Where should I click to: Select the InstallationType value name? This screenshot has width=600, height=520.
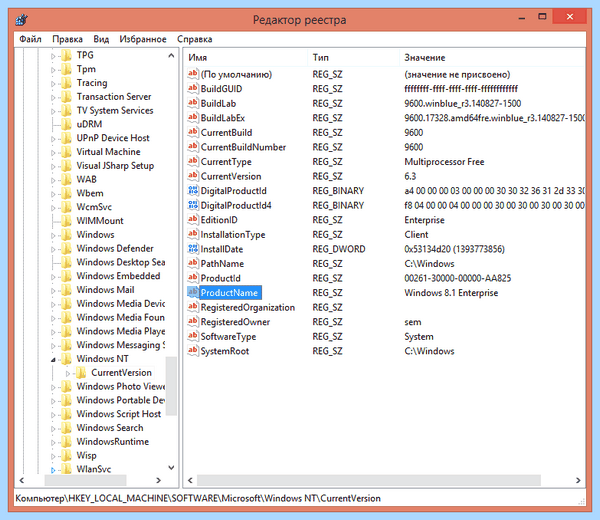pyautogui.click(x=233, y=234)
